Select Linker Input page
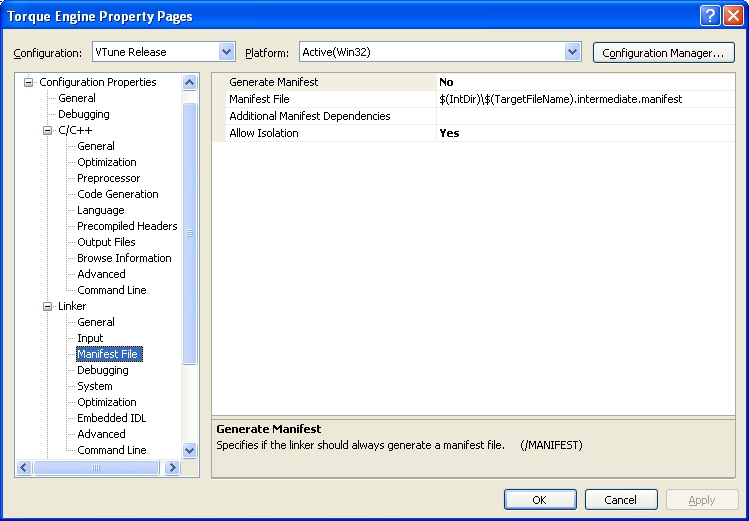 (90, 338)
